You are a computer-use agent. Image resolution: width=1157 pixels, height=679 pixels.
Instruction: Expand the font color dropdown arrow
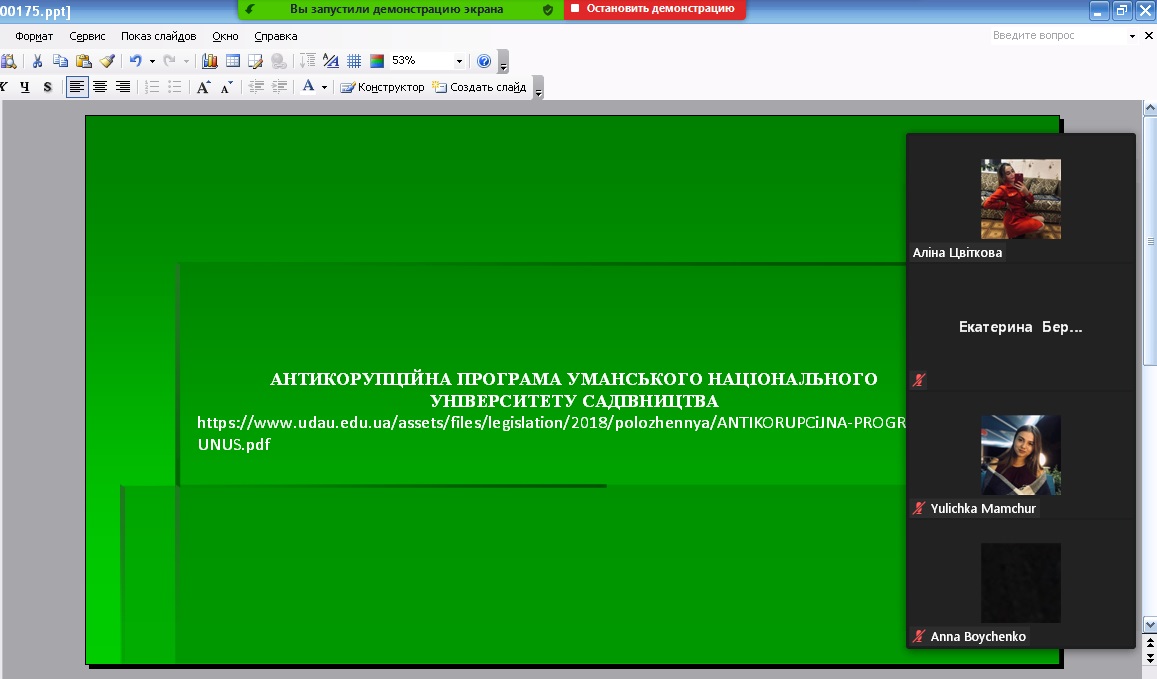point(324,87)
